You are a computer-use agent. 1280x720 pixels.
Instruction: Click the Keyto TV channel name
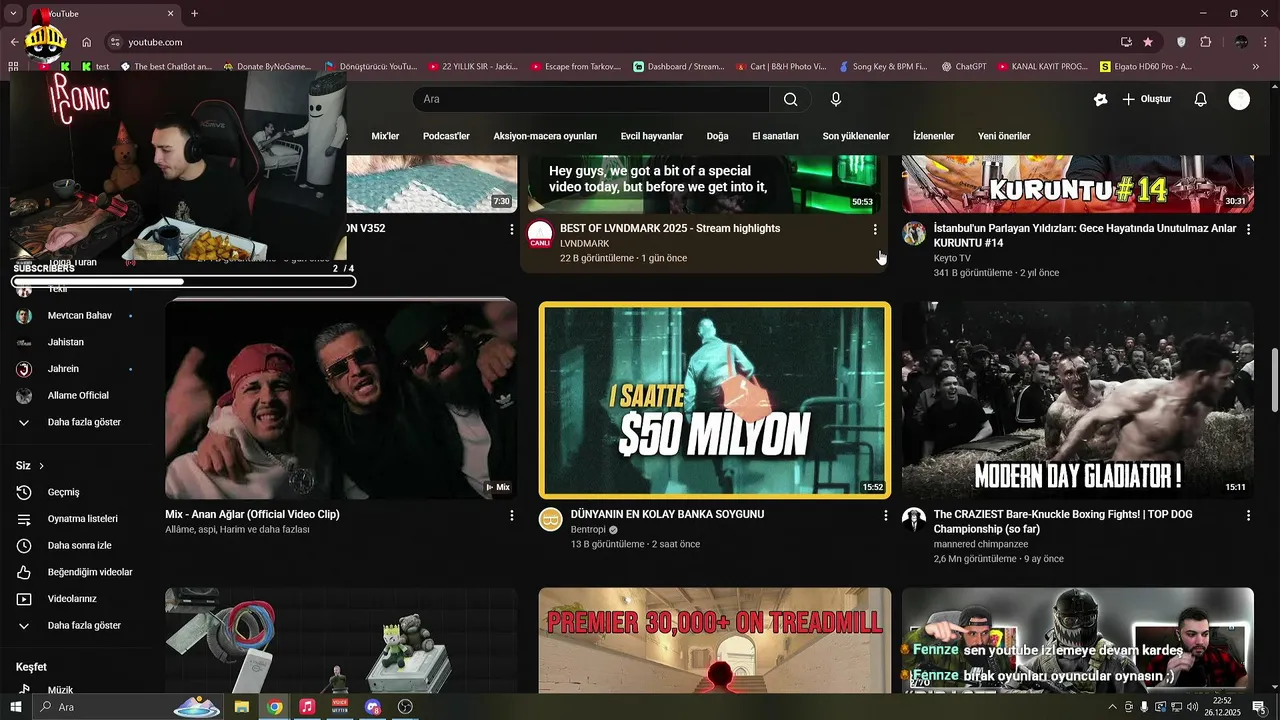[952, 258]
